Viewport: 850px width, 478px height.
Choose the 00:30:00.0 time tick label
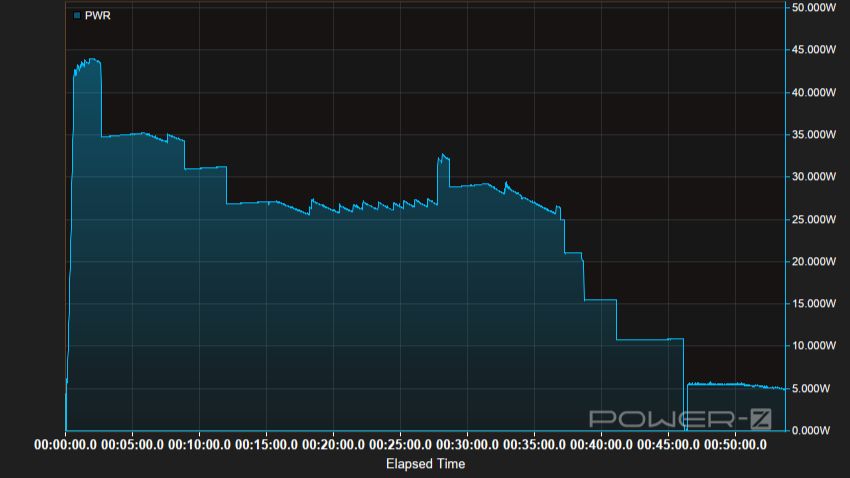[468, 445]
